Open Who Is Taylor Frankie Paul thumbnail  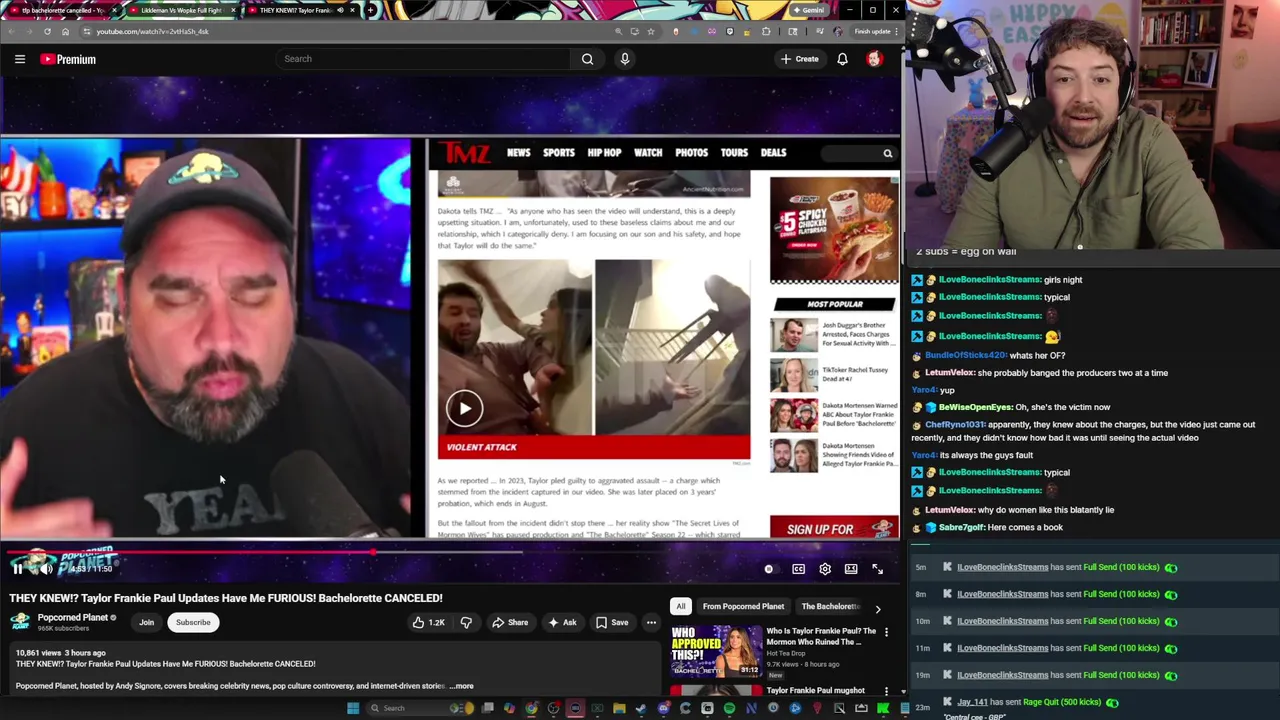pos(715,651)
